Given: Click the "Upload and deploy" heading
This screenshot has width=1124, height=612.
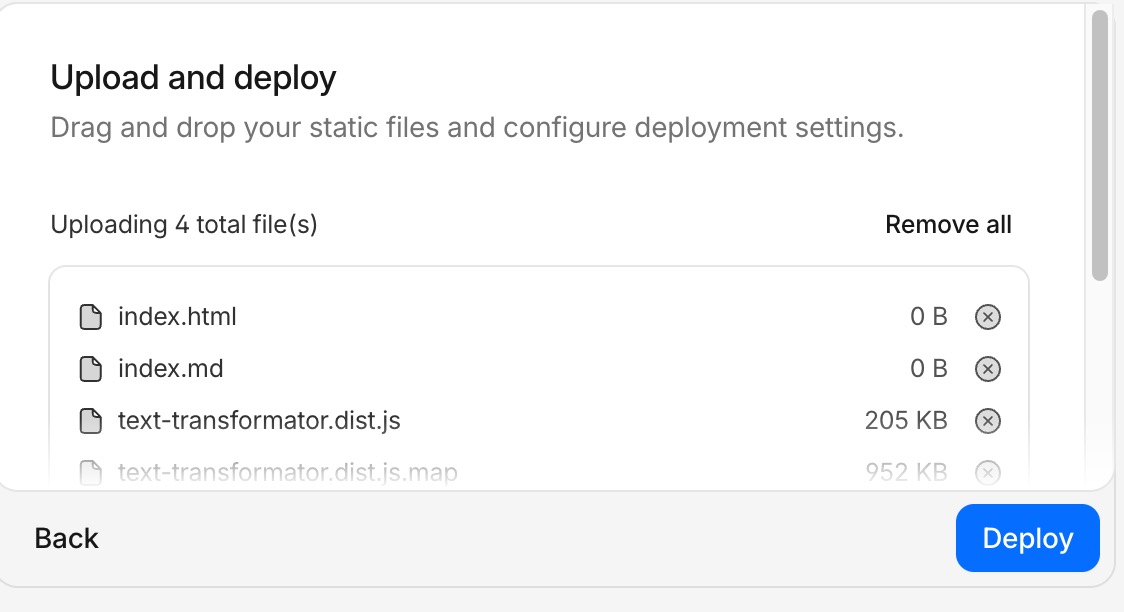Looking at the screenshot, I should point(193,77).
